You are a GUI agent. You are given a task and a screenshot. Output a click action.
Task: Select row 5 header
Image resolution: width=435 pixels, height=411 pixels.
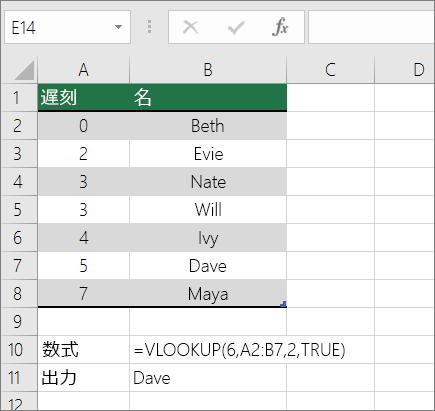pos(19,210)
